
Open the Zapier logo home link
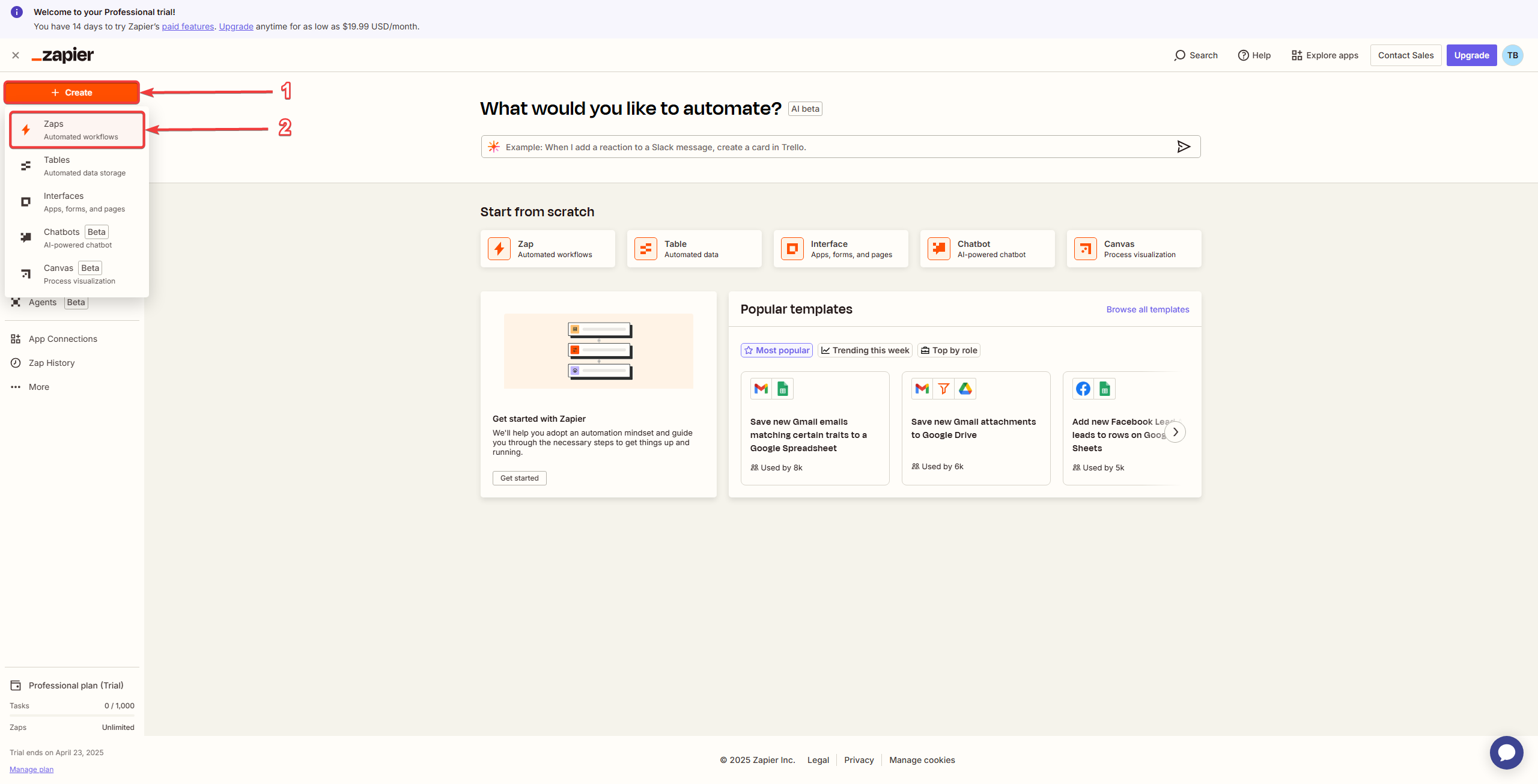point(62,55)
